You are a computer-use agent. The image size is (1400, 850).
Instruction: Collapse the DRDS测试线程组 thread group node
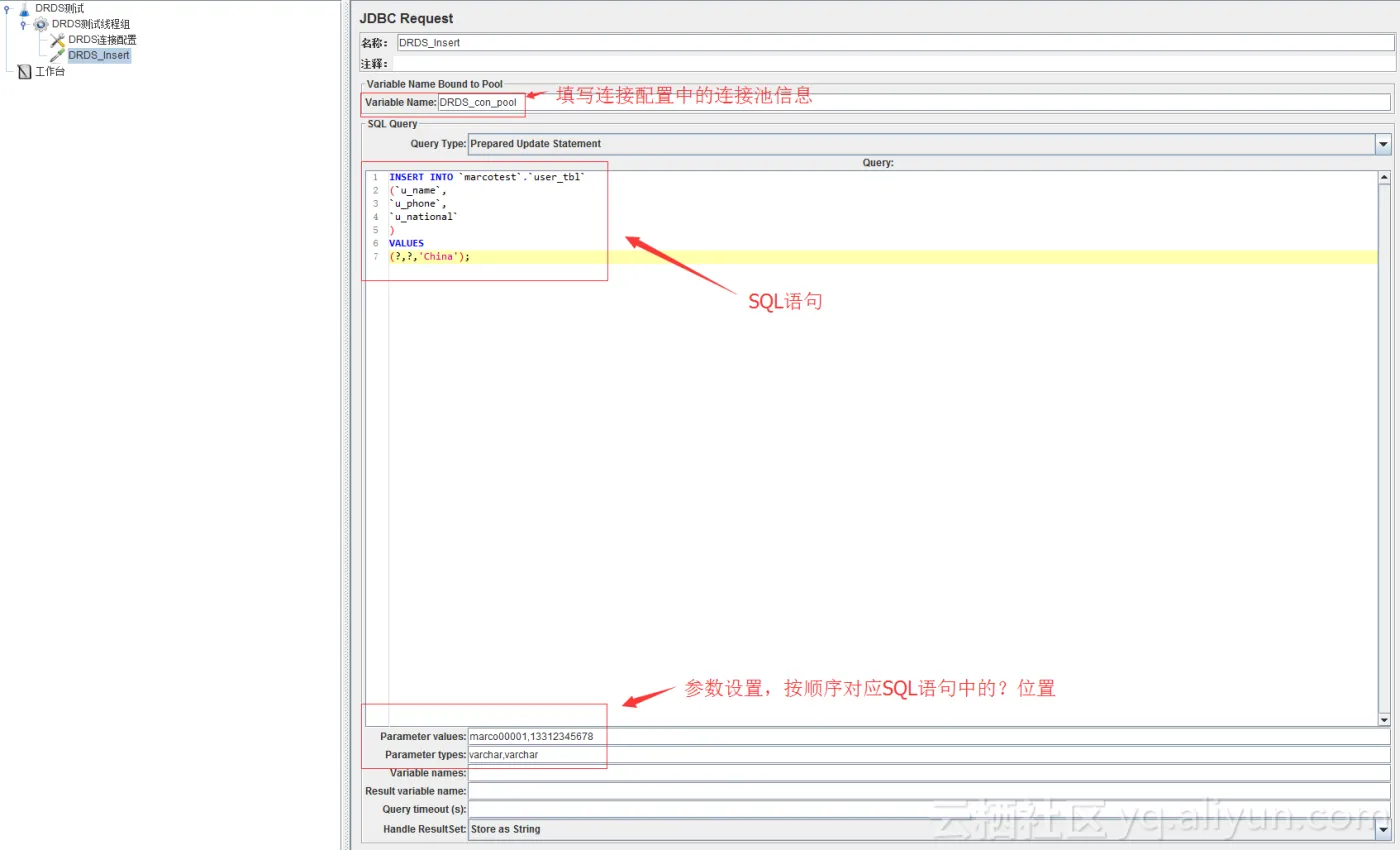[x=23, y=24]
